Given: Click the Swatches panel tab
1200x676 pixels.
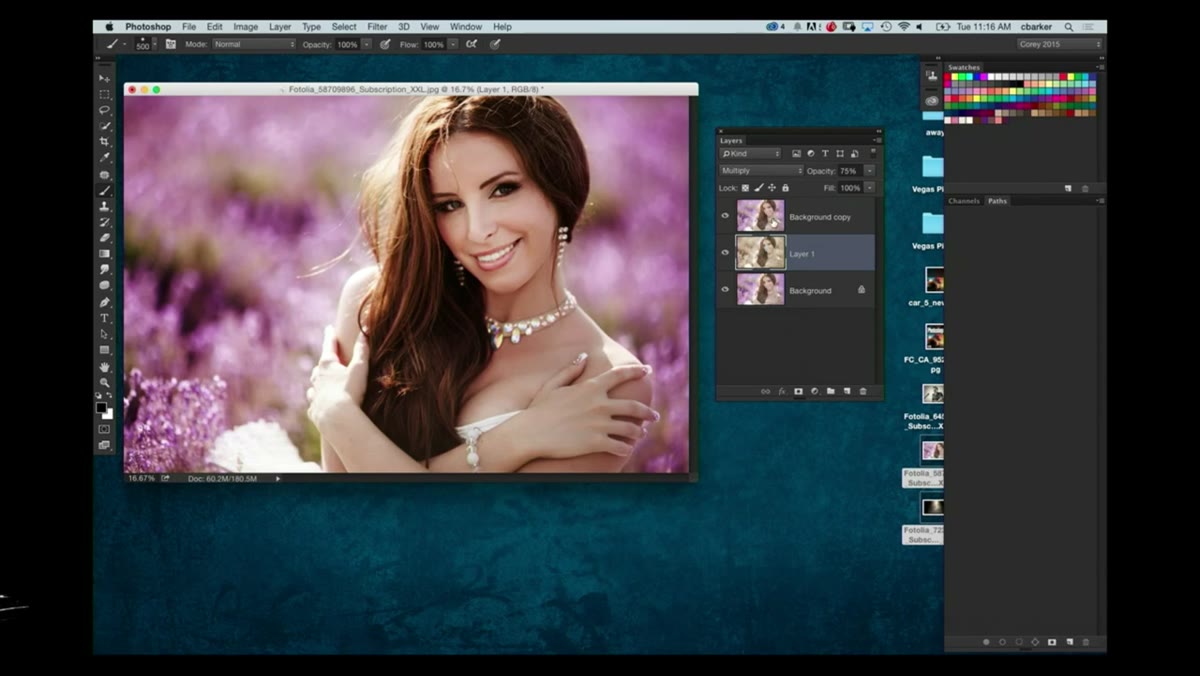Looking at the screenshot, I should tap(964, 67).
